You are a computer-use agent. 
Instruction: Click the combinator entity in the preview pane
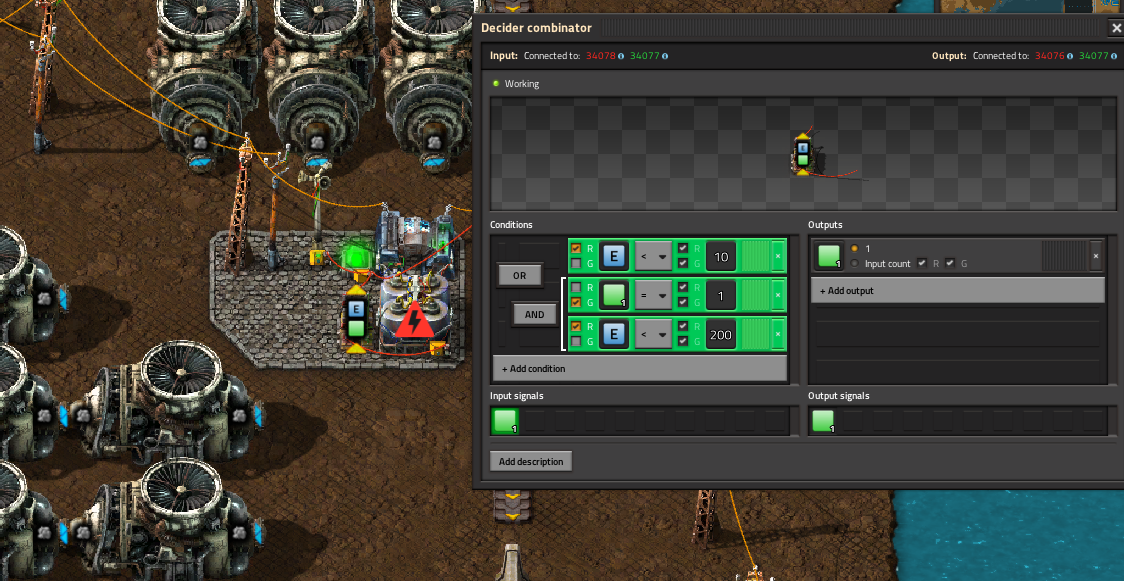tap(804, 153)
